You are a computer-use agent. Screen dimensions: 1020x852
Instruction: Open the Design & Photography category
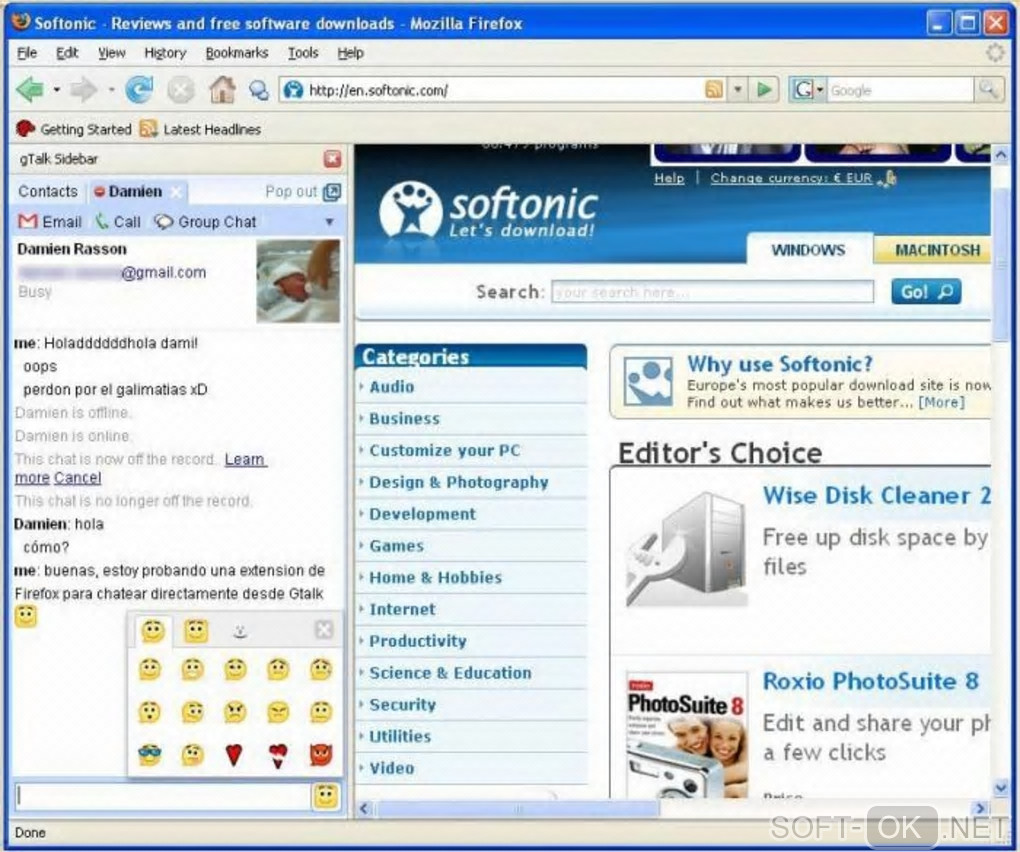tap(459, 482)
